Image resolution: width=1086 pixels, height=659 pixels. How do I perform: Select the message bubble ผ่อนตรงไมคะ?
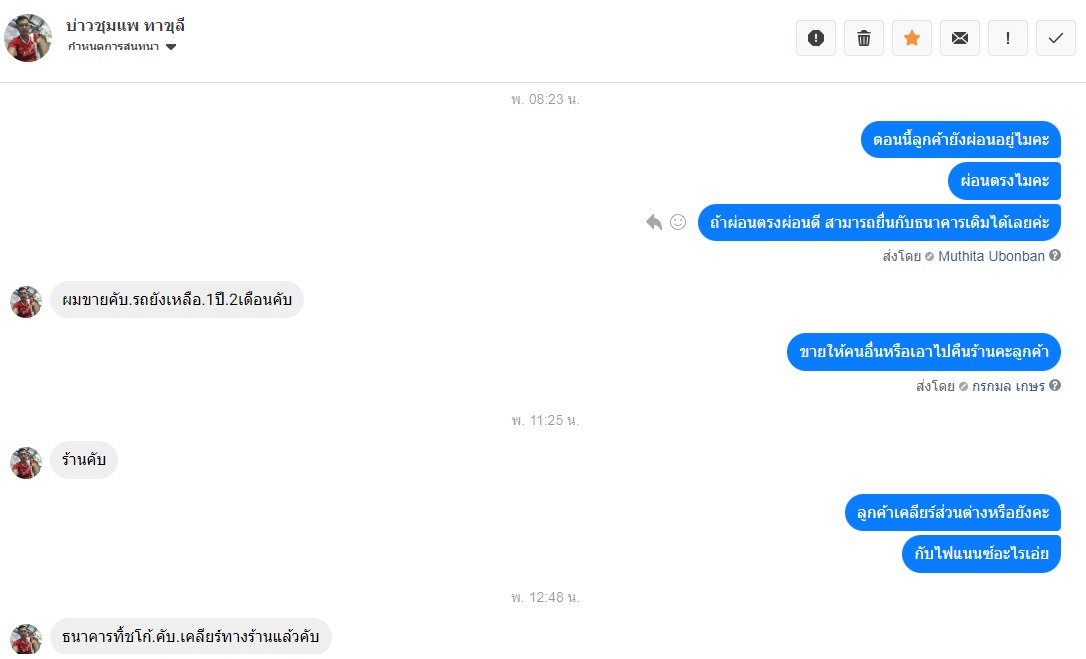pyautogui.click(x=1004, y=181)
